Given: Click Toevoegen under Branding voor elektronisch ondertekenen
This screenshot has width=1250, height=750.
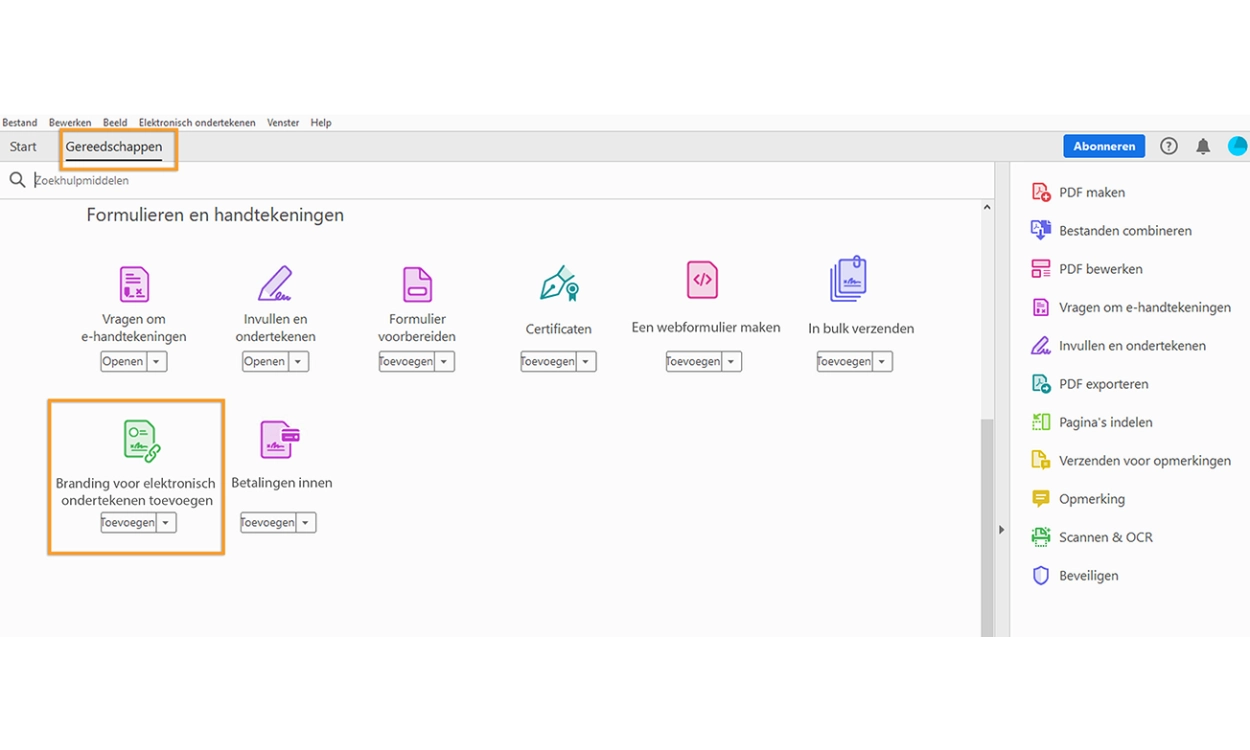Looking at the screenshot, I should tap(128, 523).
